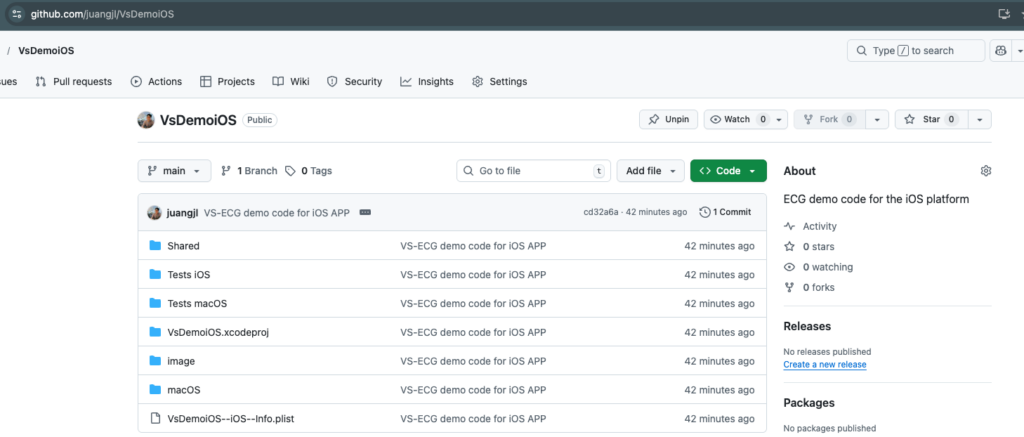Toggle Watch notifications for repository
1024x437 pixels.
click(x=737, y=120)
